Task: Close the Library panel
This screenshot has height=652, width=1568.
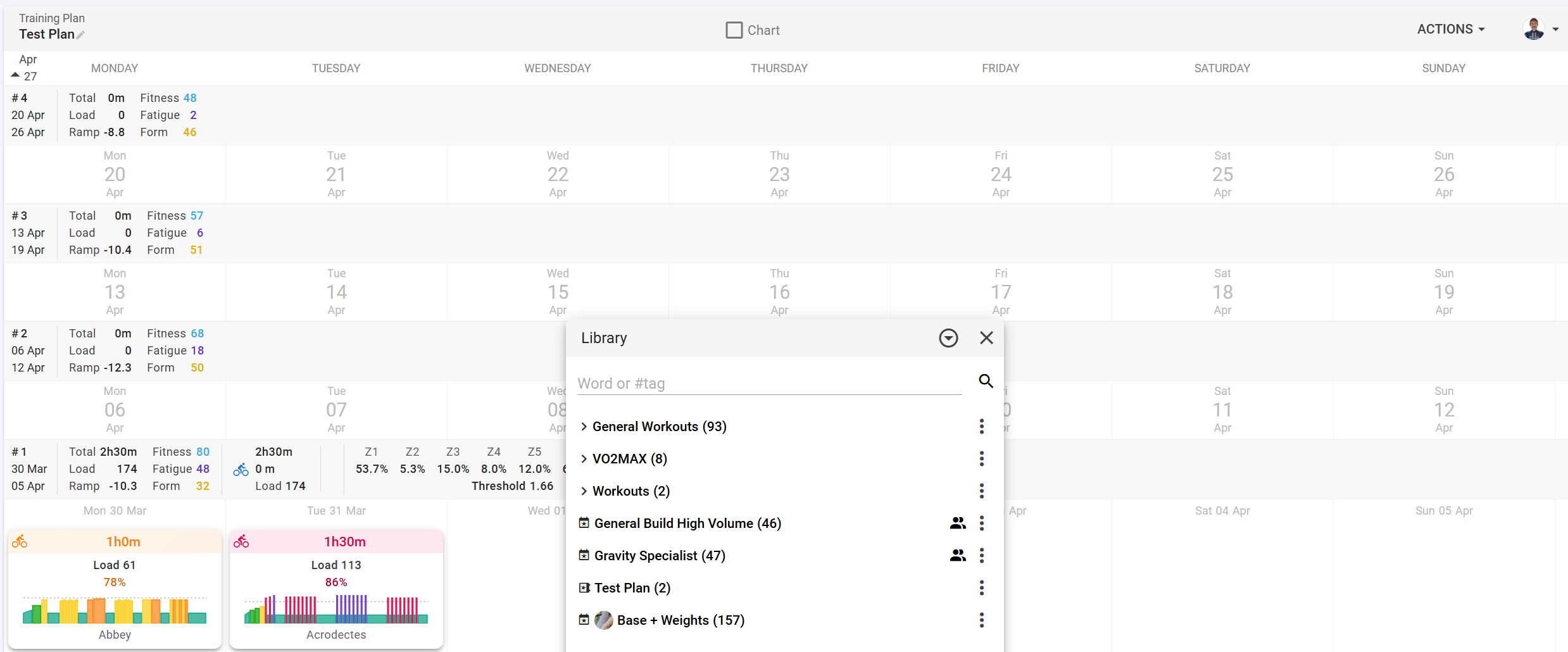Action: click(x=986, y=338)
